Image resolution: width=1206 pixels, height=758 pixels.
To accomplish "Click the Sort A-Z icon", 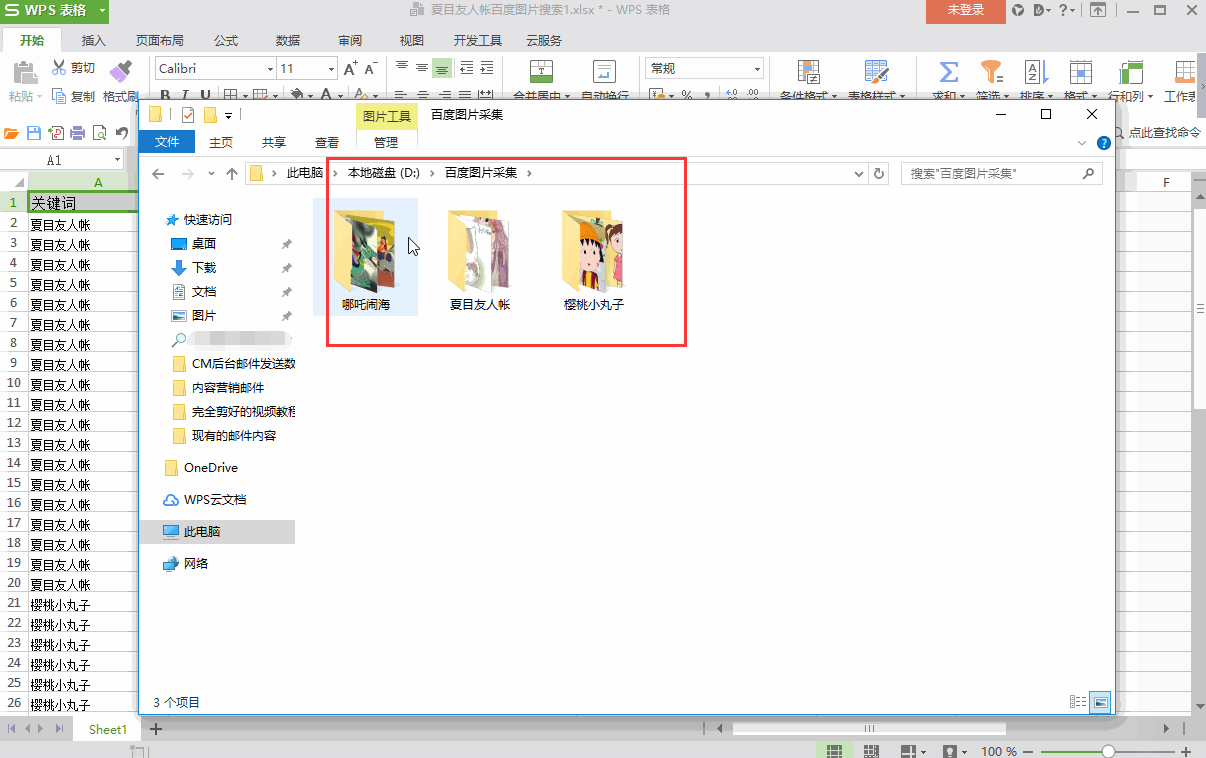I will coord(1034,72).
